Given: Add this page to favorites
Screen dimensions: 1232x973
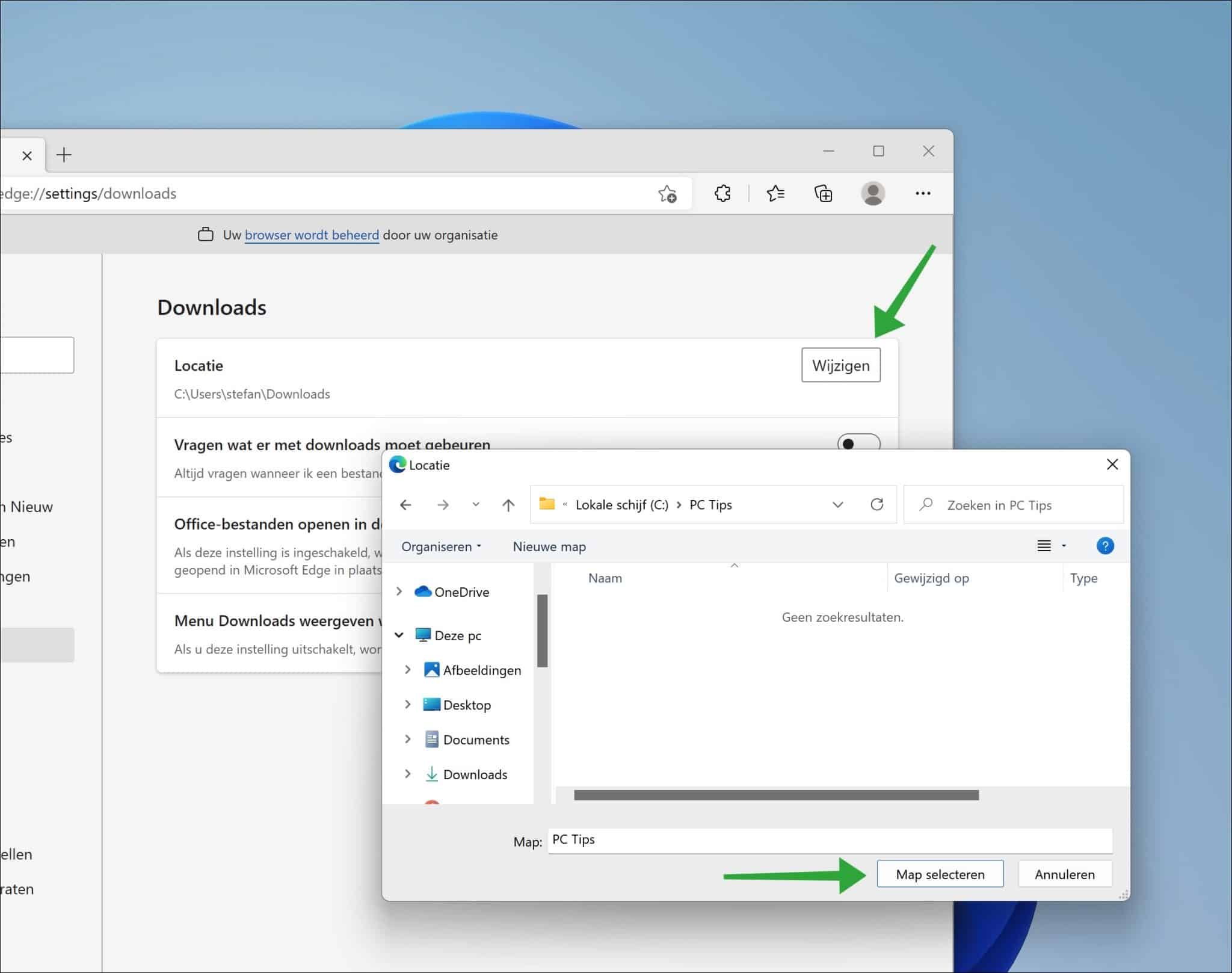Looking at the screenshot, I should 668,193.
